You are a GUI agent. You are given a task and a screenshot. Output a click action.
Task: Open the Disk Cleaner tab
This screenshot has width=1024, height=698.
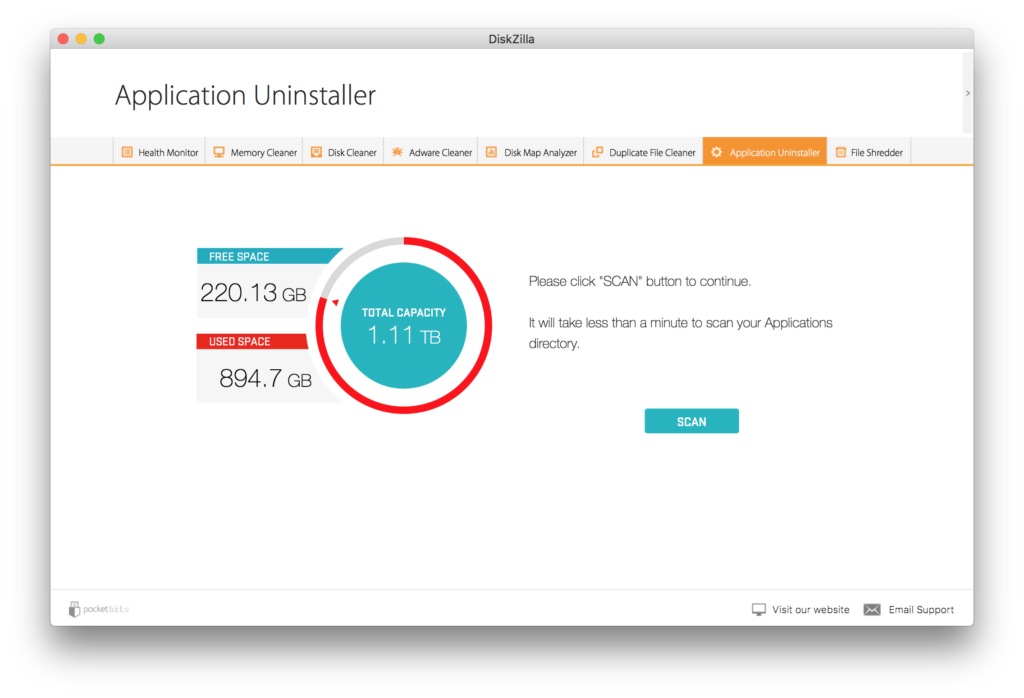point(344,152)
